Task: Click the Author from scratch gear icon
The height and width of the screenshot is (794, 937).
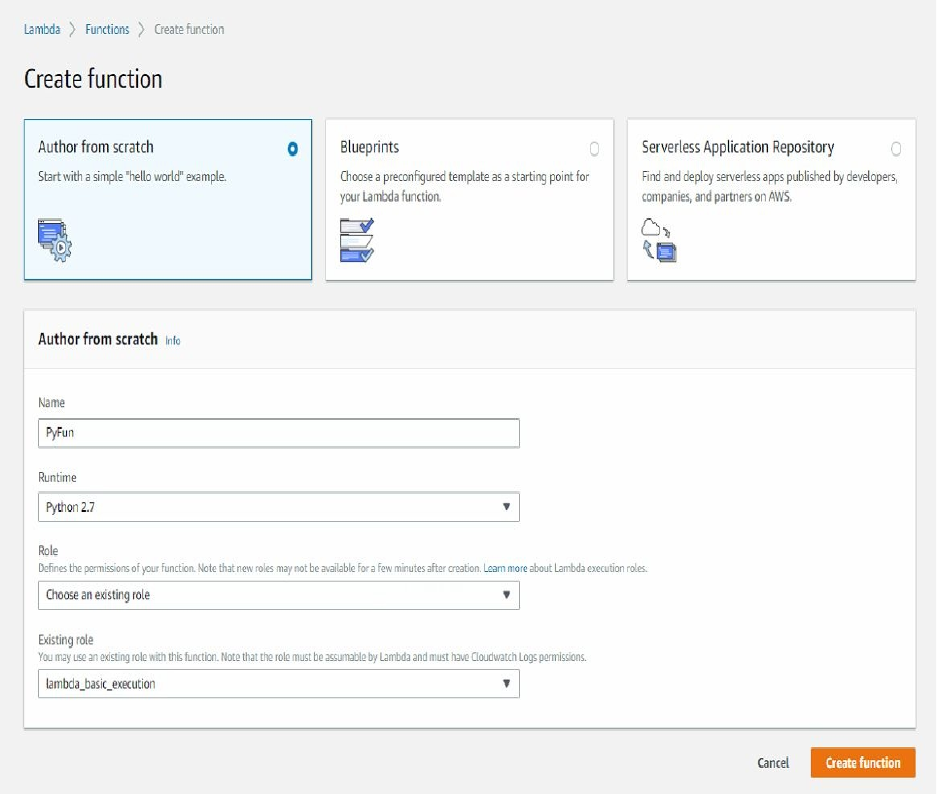Action: click(55, 240)
